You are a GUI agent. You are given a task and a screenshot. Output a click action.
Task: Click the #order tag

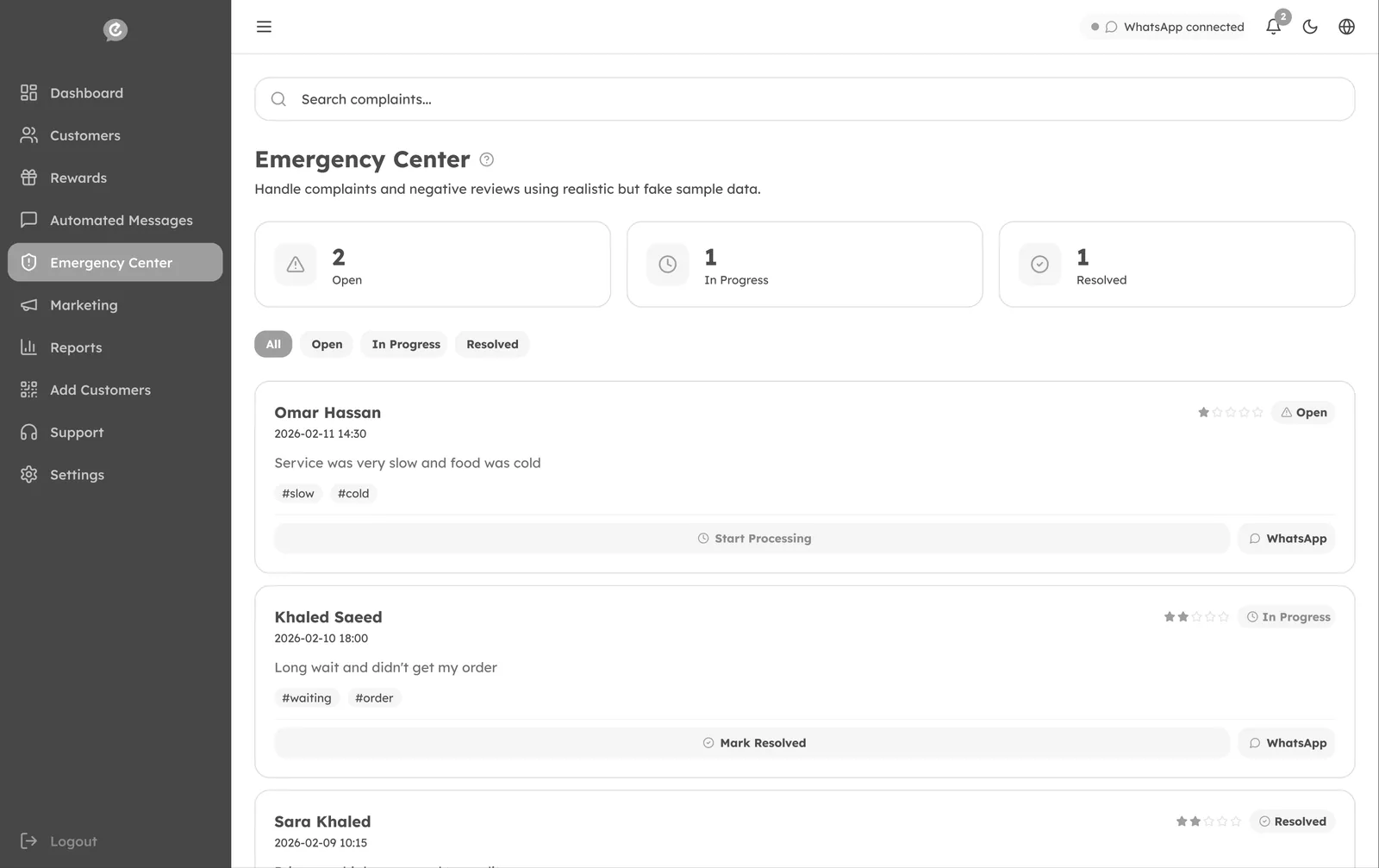(374, 698)
